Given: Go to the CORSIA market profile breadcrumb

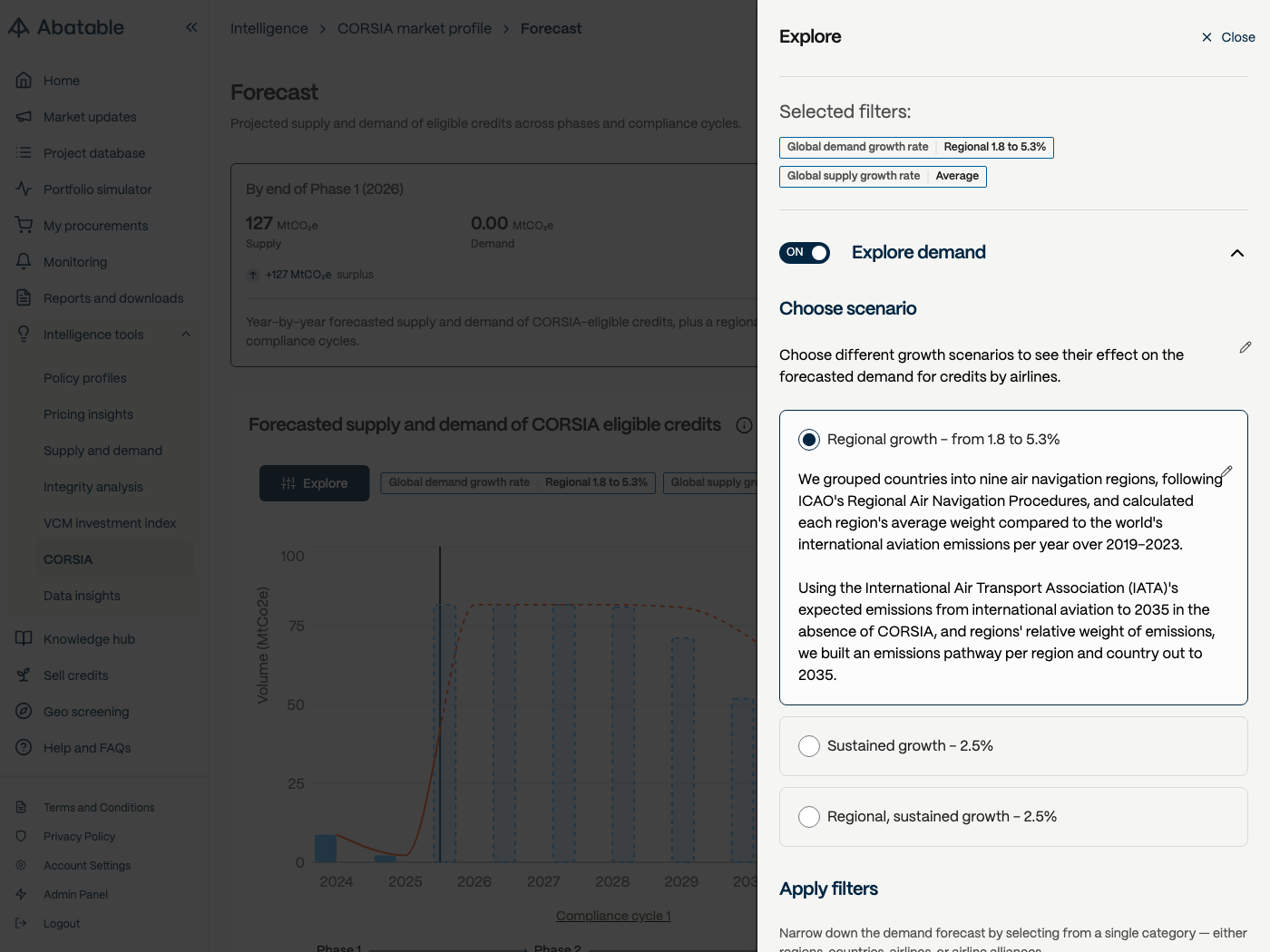Looking at the screenshot, I should (415, 28).
